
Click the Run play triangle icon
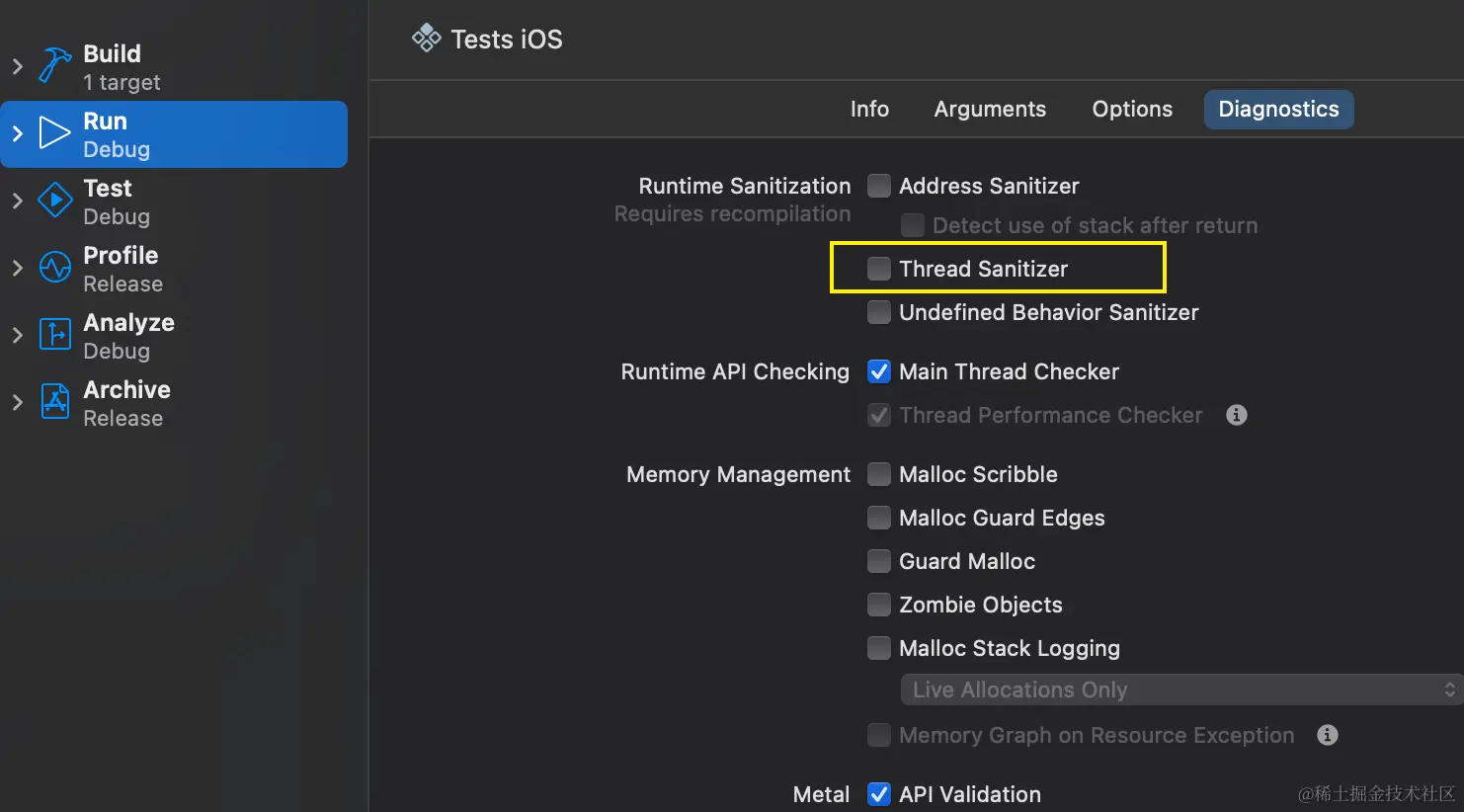point(55,133)
